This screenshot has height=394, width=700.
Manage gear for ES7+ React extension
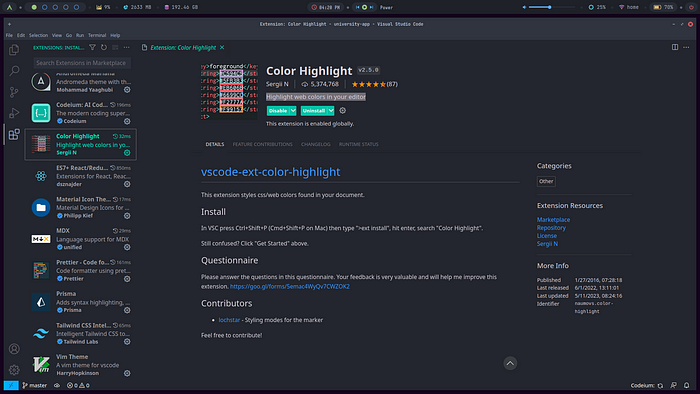point(127,184)
